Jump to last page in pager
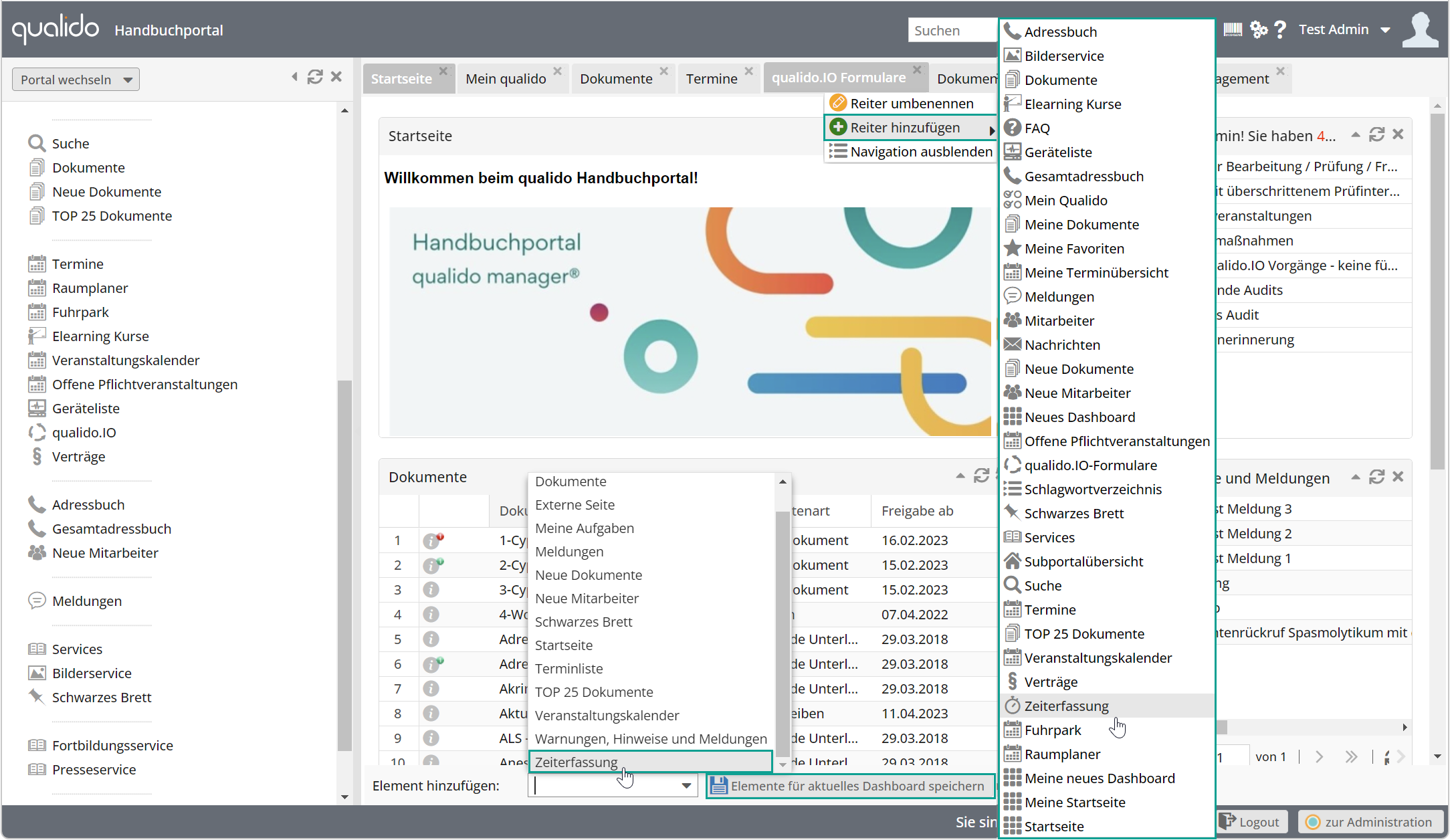 coord(1351,756)
